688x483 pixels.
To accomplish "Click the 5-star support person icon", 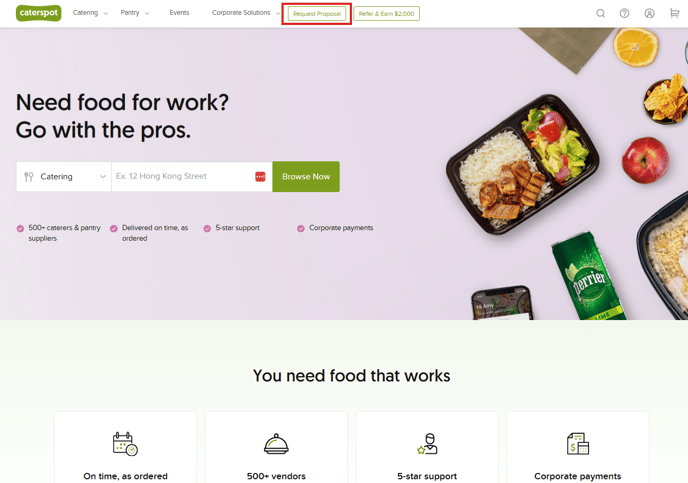I will click(427, 444).
